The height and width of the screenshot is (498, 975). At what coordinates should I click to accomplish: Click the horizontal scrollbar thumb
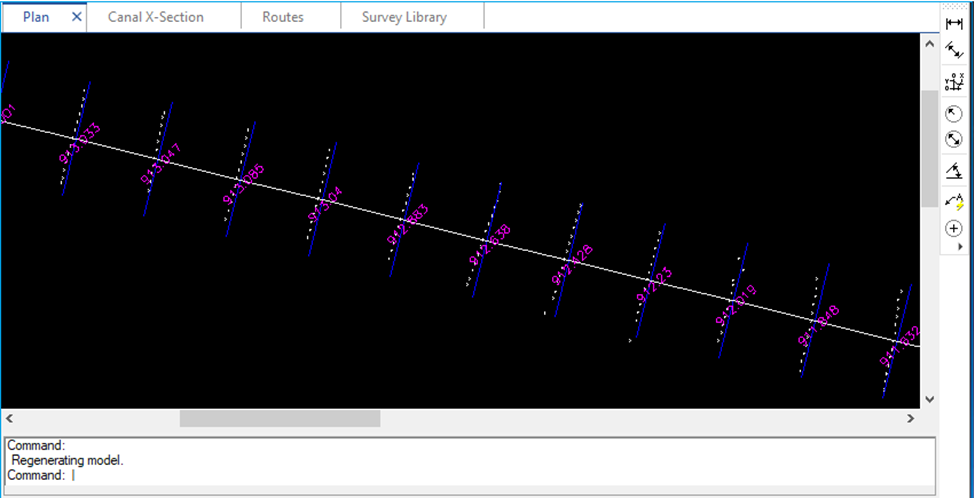[279, 418]
